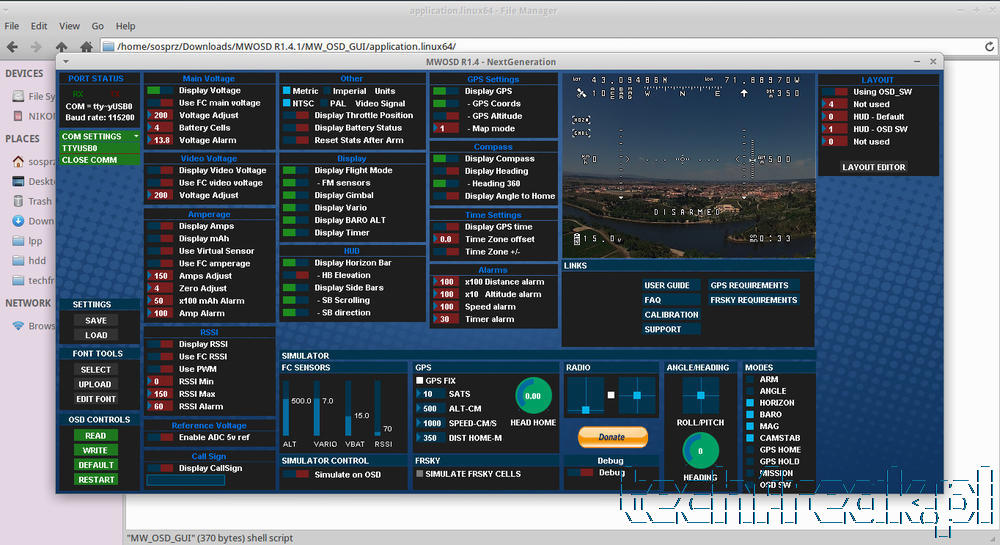Click the UPLOAD font button

click(x=96, y=384)
